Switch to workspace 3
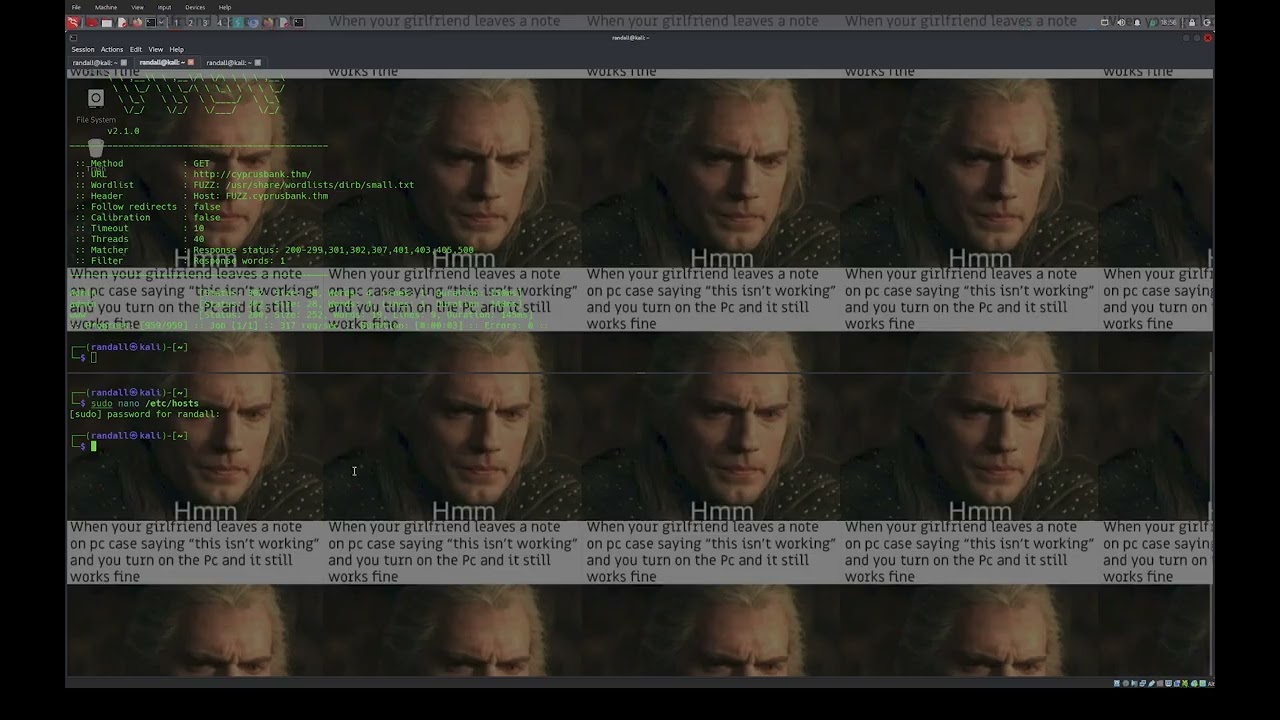 pyautogui.click(x=205, y=22)
